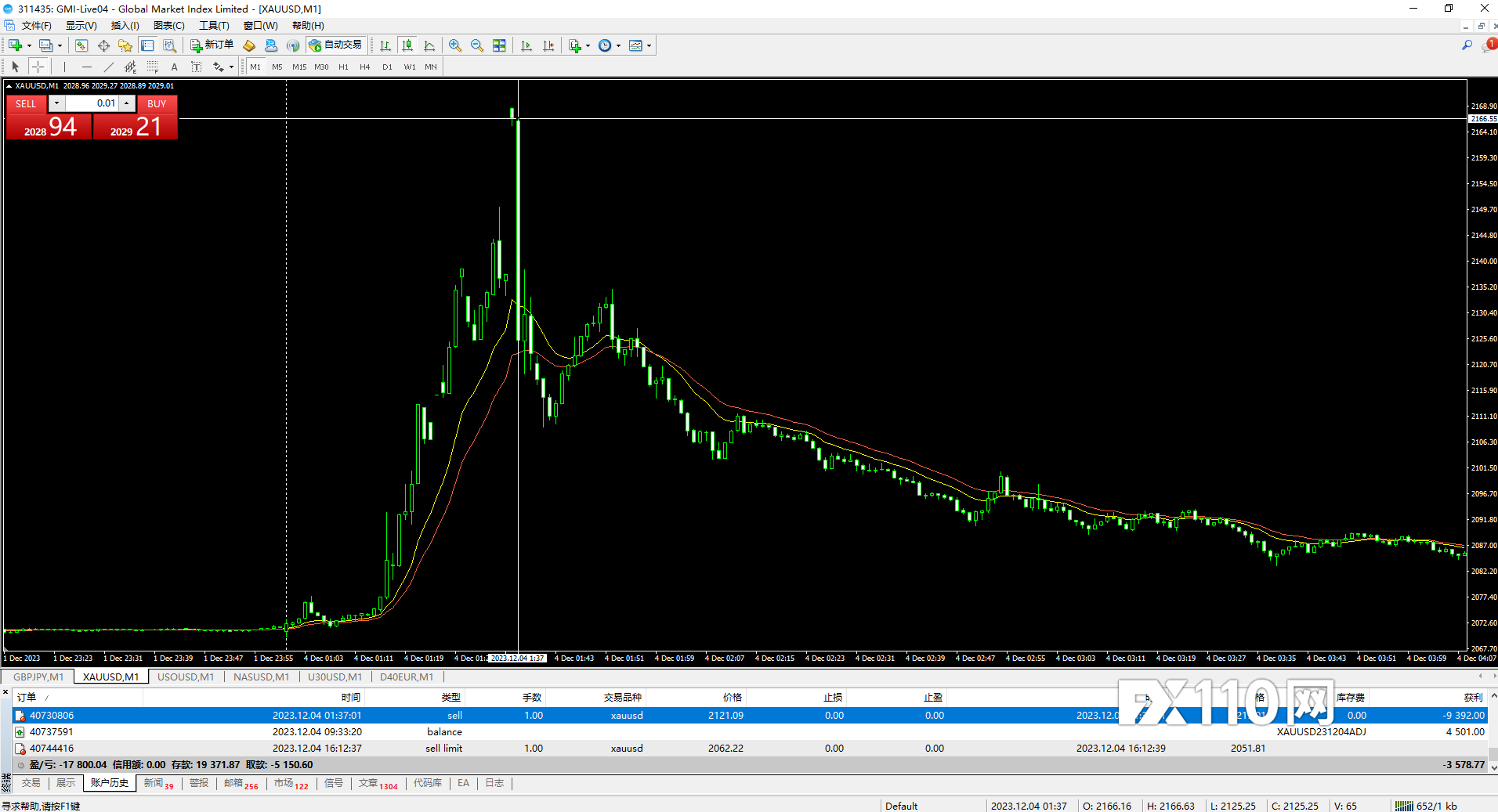The width and height of the screenshot is (1498, 812).
Task: Open the periodicity clock dropdown arrow
Action: [x=618, y=45]
